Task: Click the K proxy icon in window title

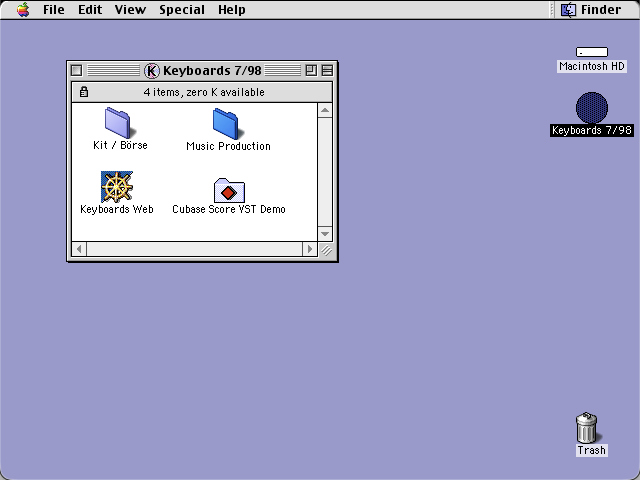Action: pos(151,71)
